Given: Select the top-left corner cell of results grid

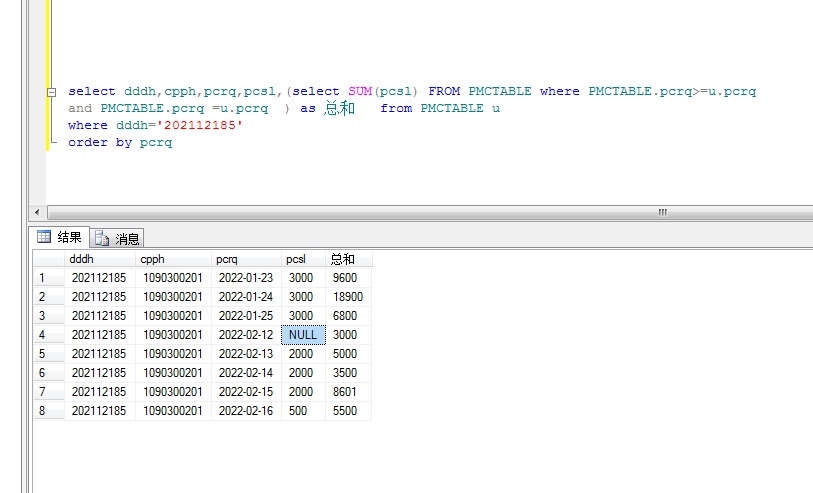Looking at the screenshot, I should pos(49,259).
